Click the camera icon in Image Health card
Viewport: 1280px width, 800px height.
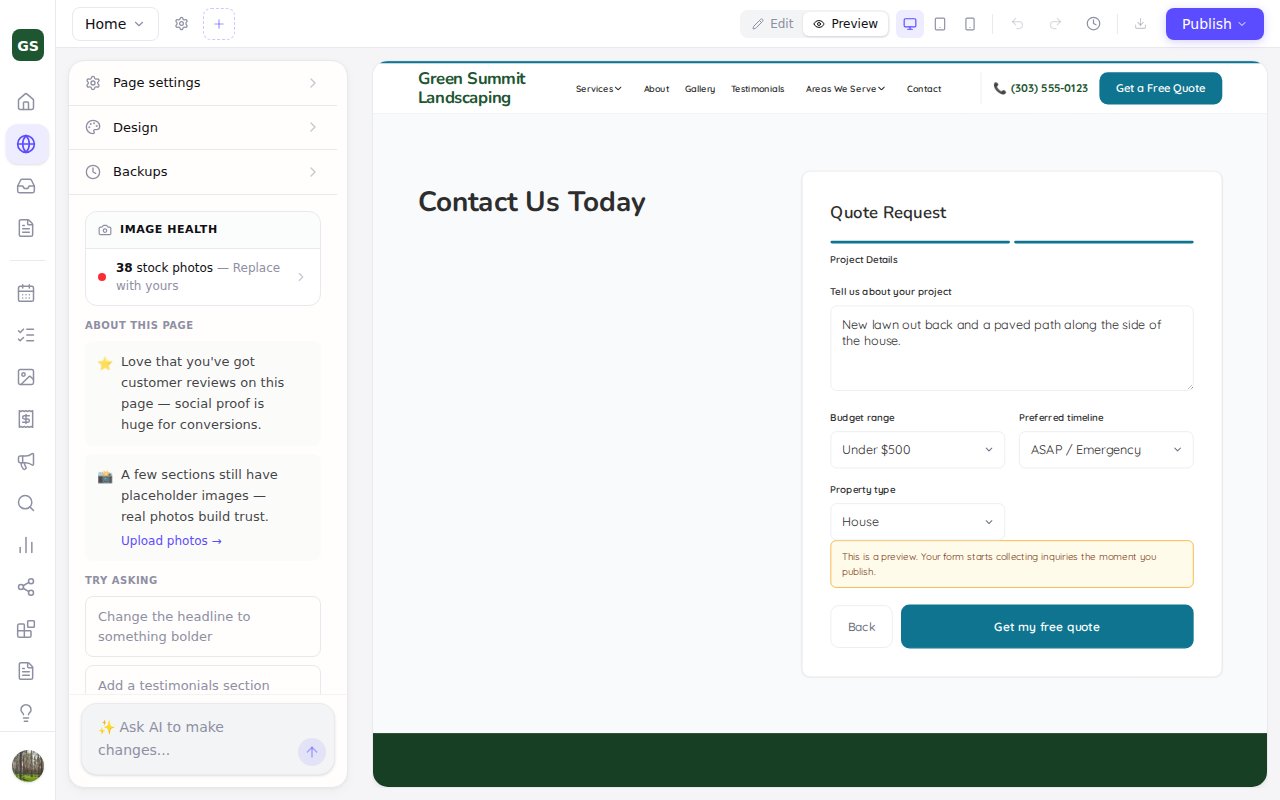(105, 230)
